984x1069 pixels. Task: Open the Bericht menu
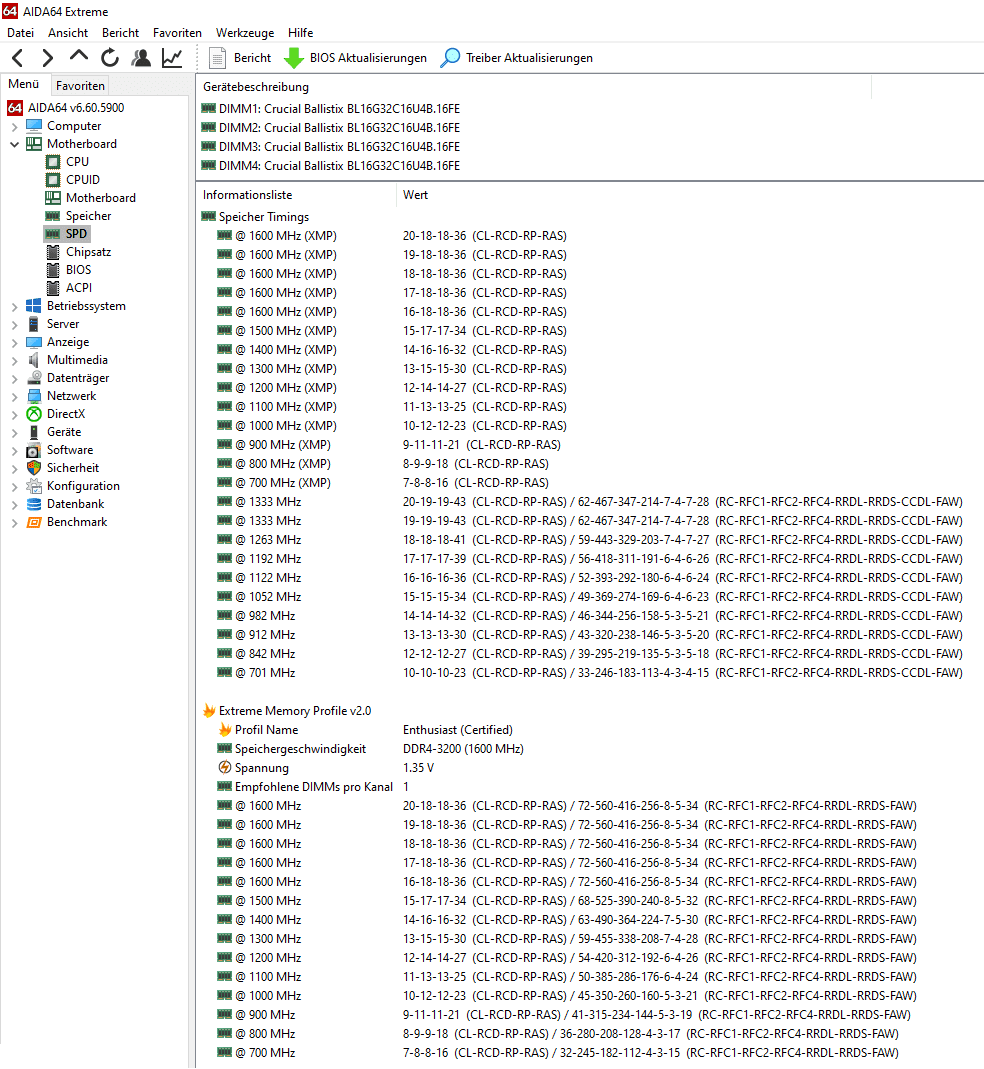coord(120,33)
